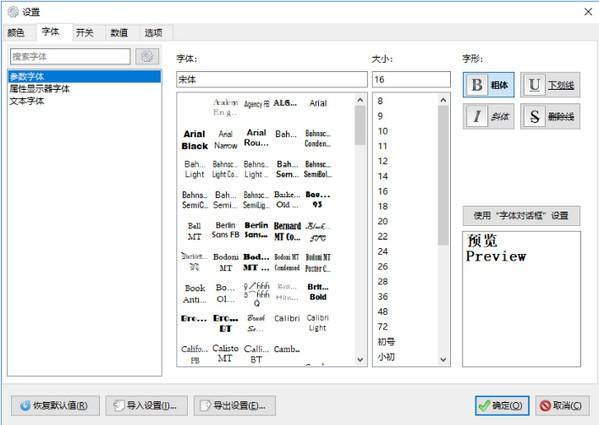This screenshot has height=425, width=599.
Task: Toggle the Strikethrough (删除线) style button
Action: pos(550,116)
